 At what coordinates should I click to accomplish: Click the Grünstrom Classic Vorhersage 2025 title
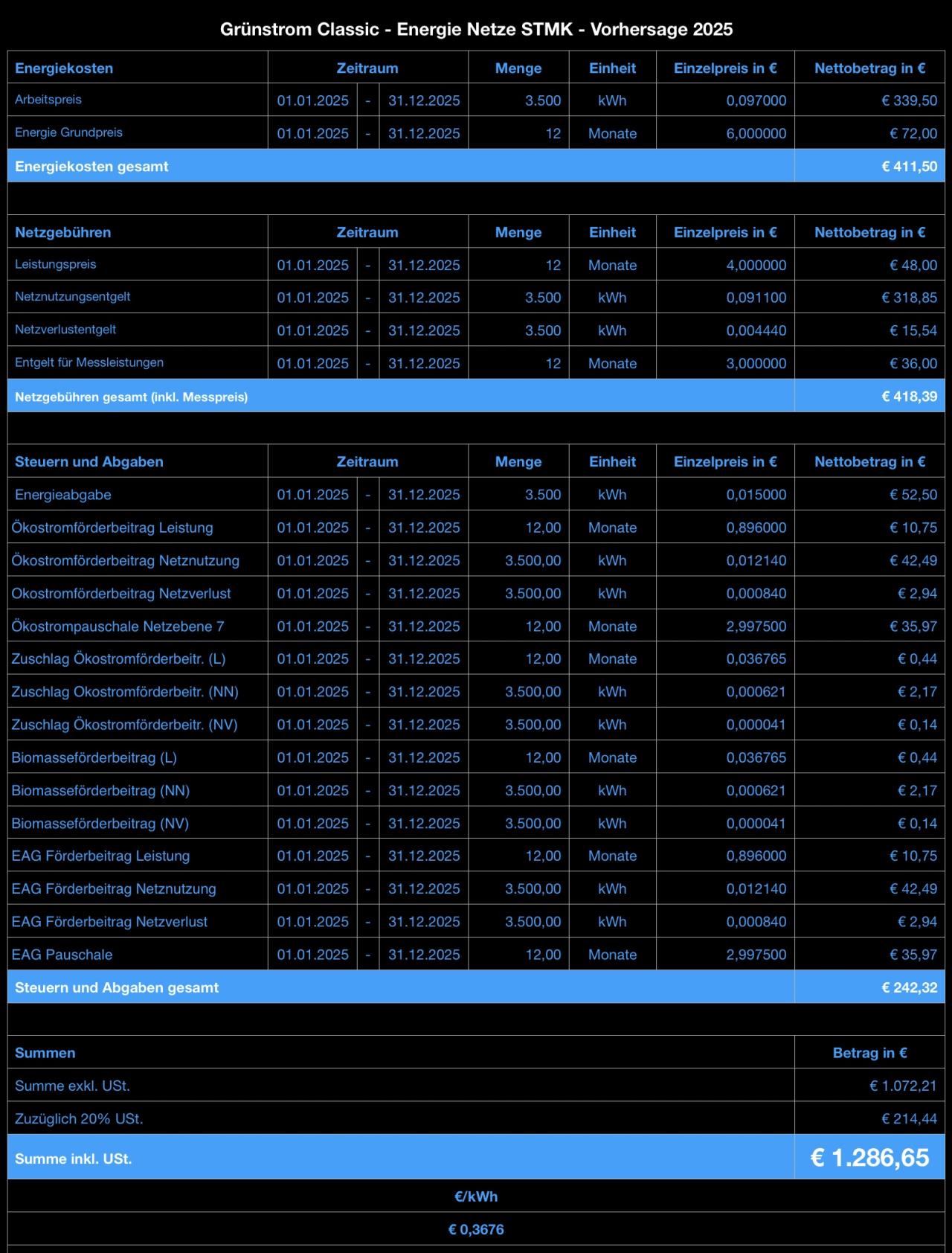tap(476, 29)
